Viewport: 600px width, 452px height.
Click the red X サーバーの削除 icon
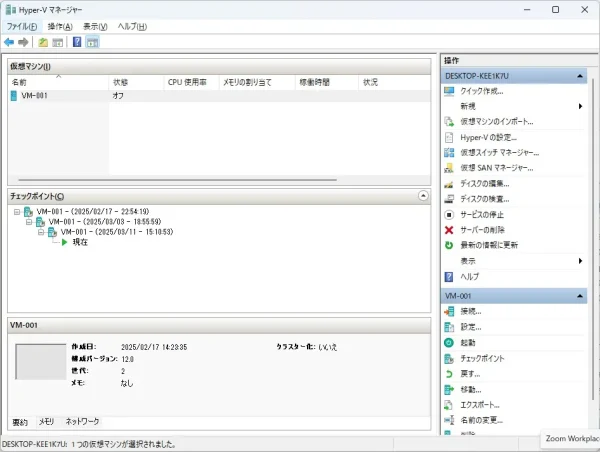click(449, 230)
